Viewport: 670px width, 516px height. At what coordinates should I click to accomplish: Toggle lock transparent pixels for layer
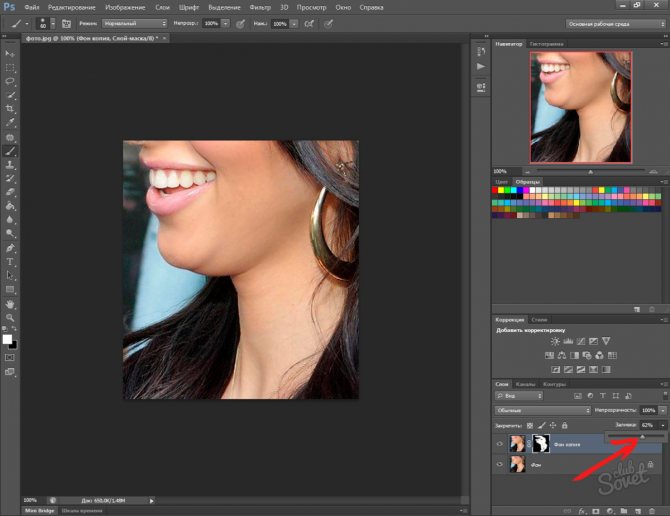tap(529, 425)
